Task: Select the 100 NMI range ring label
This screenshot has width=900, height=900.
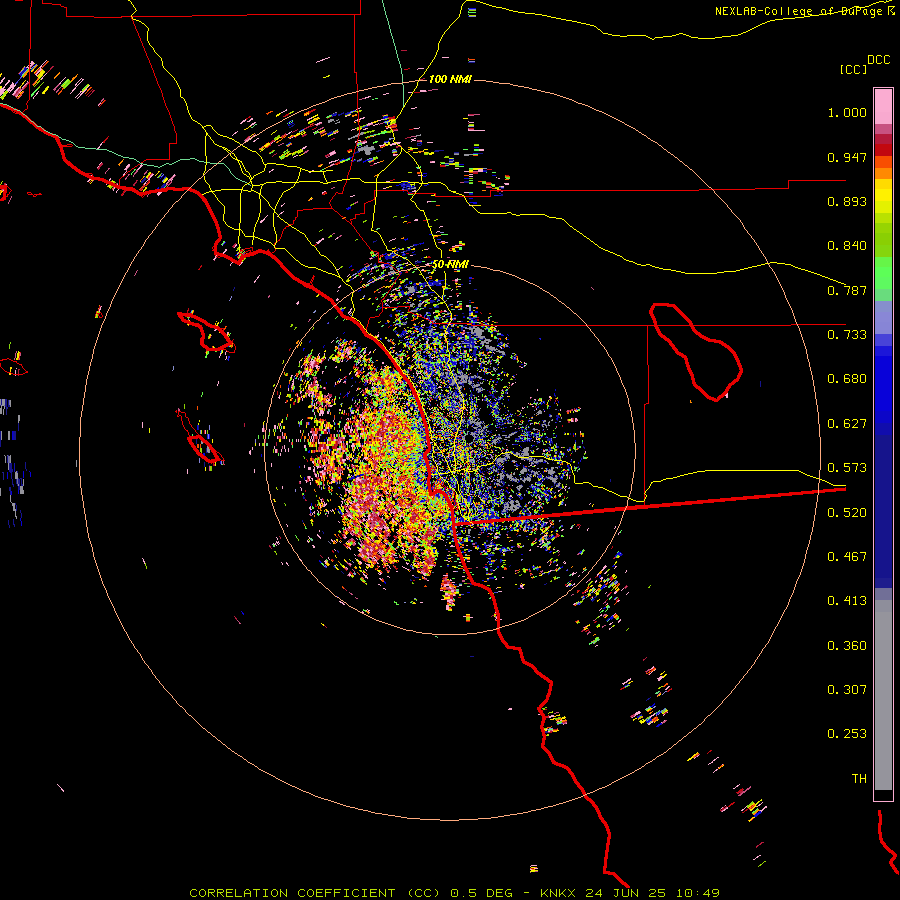Action: (450, 79)
